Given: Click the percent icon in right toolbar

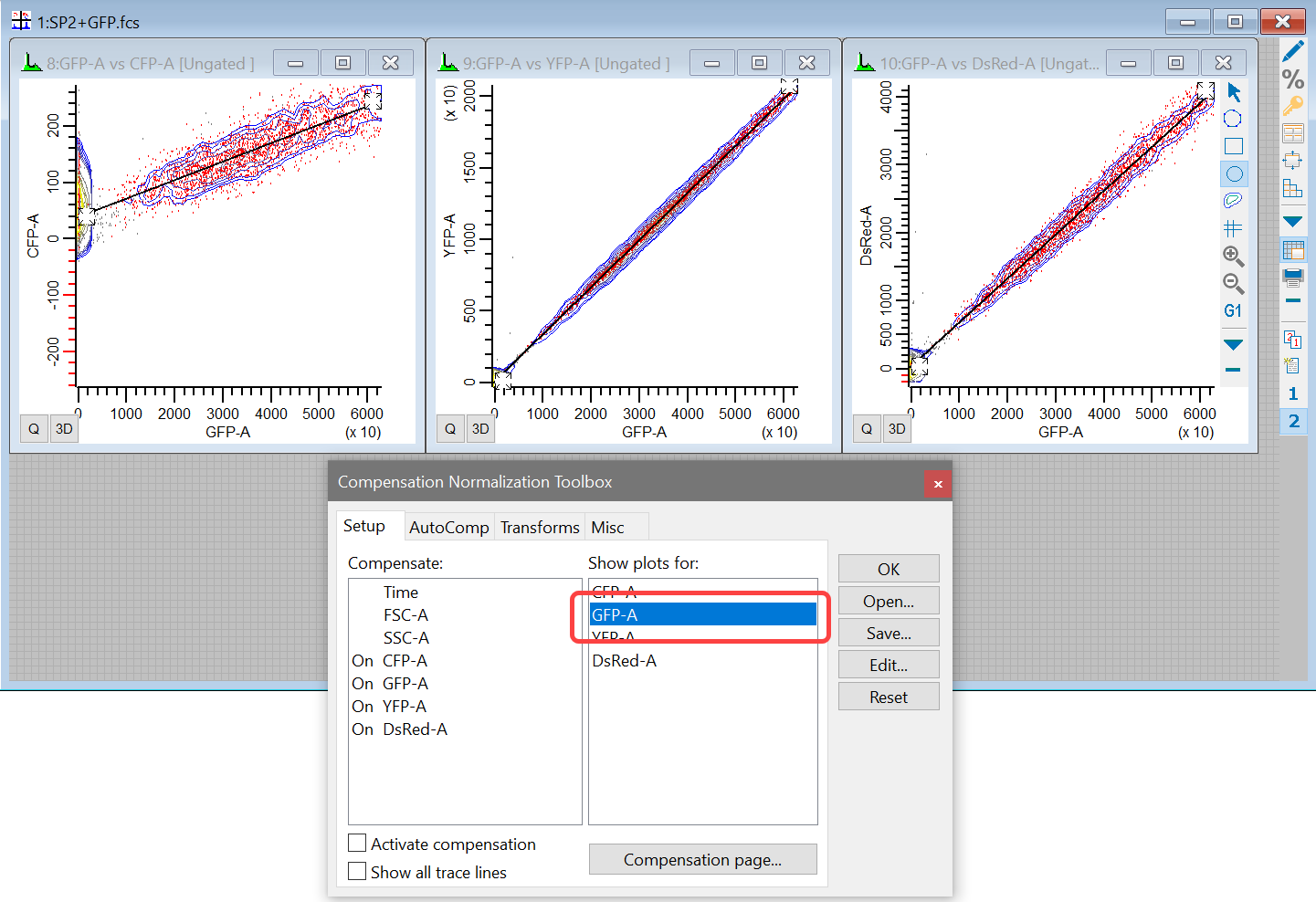Looking at the screenshot, I should tap(1293, 79).
